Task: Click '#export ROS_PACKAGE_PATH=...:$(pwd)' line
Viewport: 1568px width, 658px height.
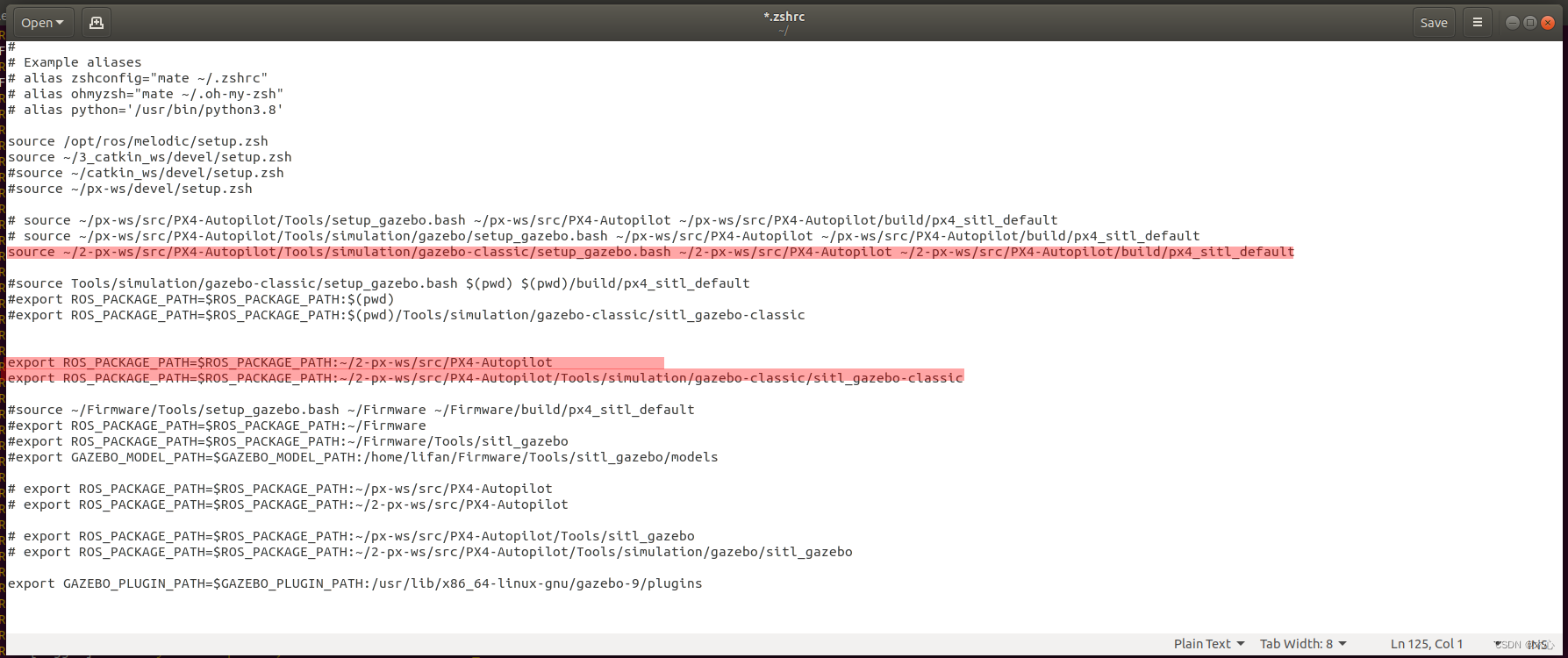Action: [x=201, y=299]
